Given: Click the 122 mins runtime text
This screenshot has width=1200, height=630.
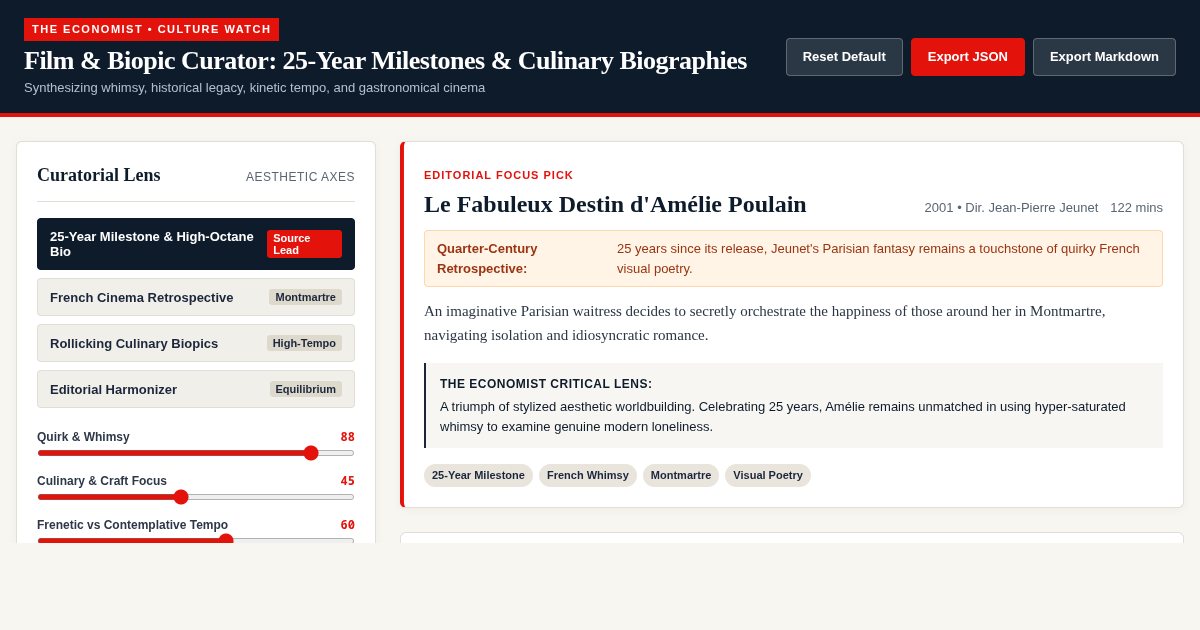Looking at the screenshot, I should (1136, 207).
